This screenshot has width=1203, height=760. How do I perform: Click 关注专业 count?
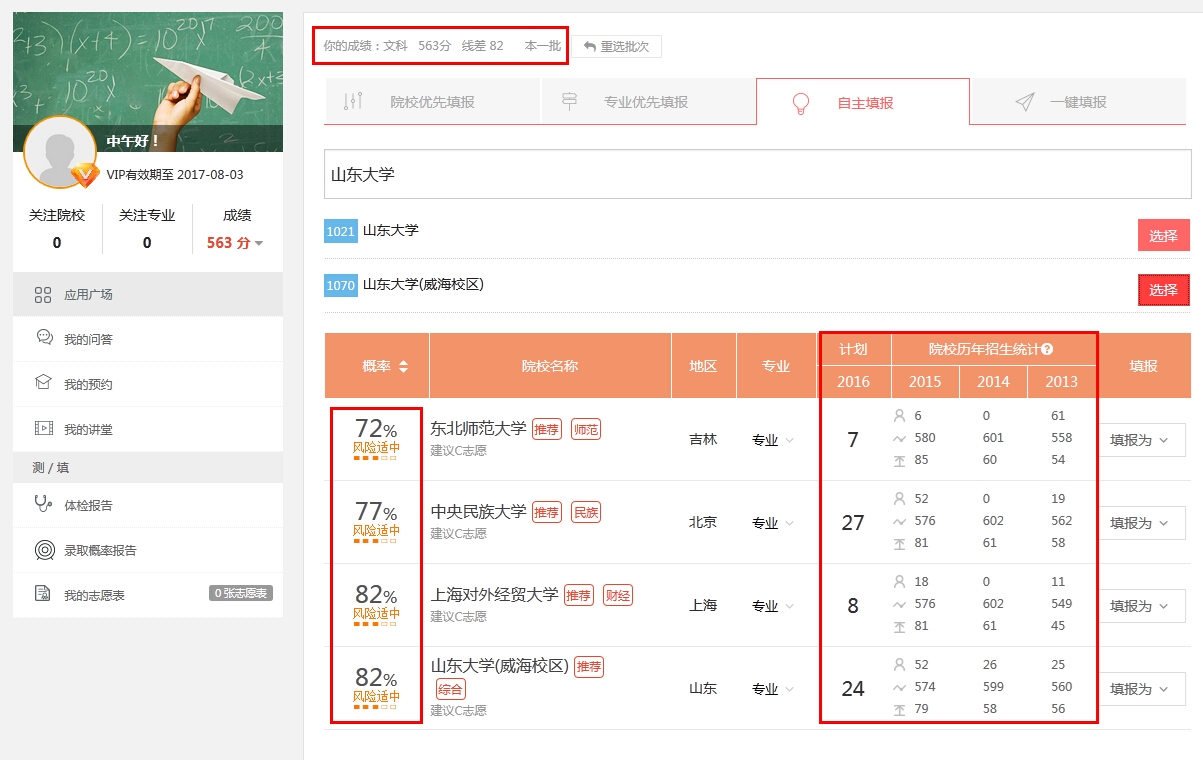147,243
